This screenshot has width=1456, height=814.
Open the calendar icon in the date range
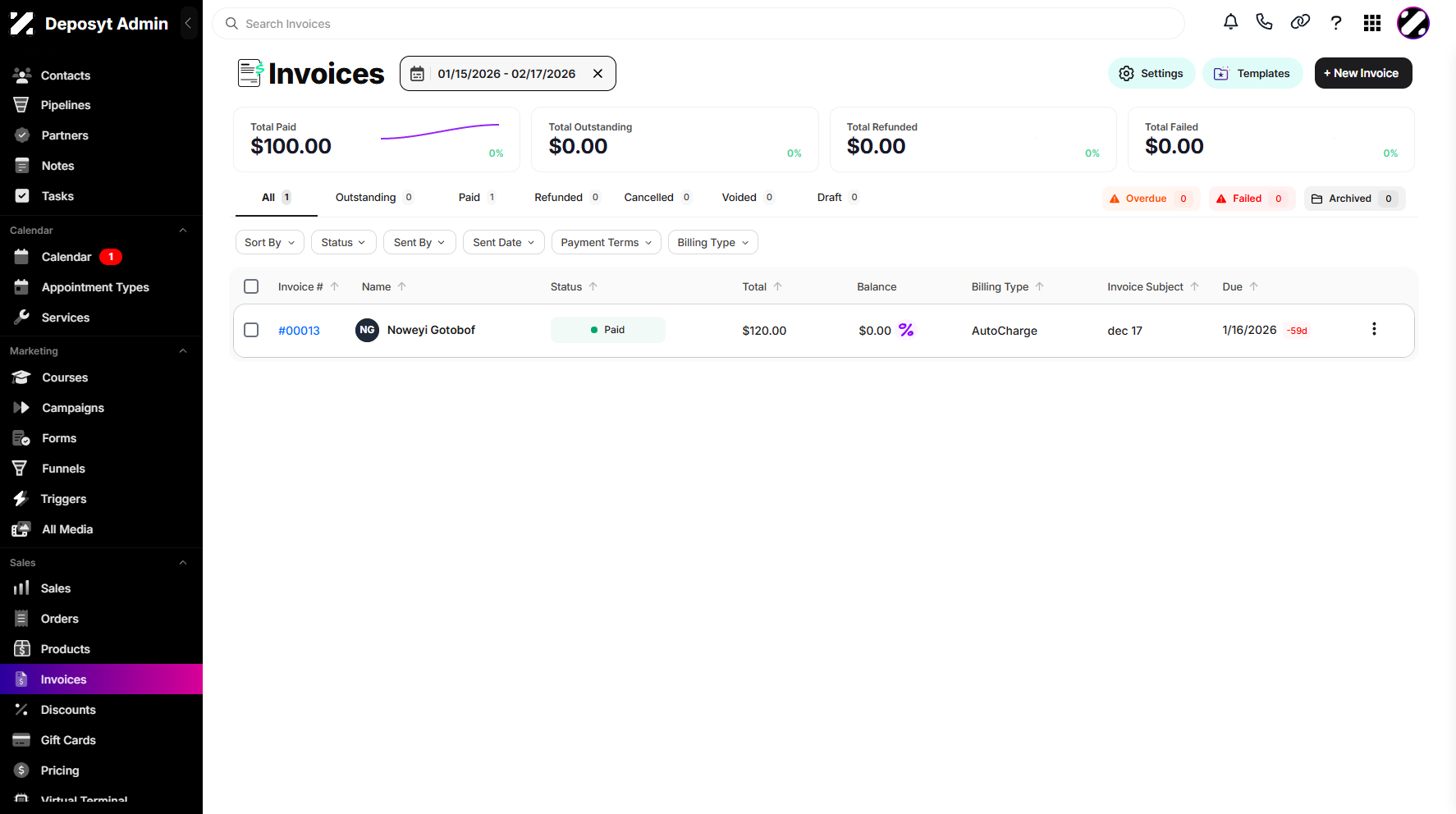(417, 74)
